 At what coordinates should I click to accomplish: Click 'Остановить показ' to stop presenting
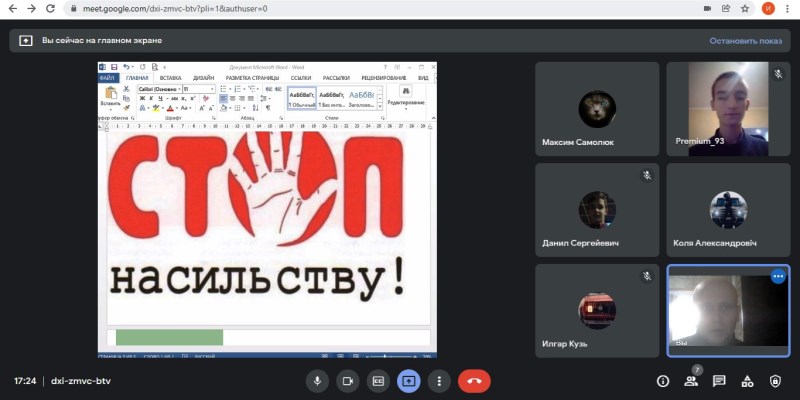click(746, 41)
